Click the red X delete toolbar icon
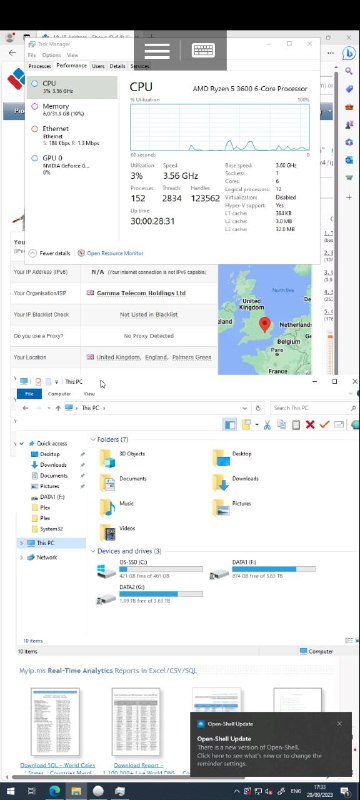This screenshot has width=360, height=800. [310, 424]
